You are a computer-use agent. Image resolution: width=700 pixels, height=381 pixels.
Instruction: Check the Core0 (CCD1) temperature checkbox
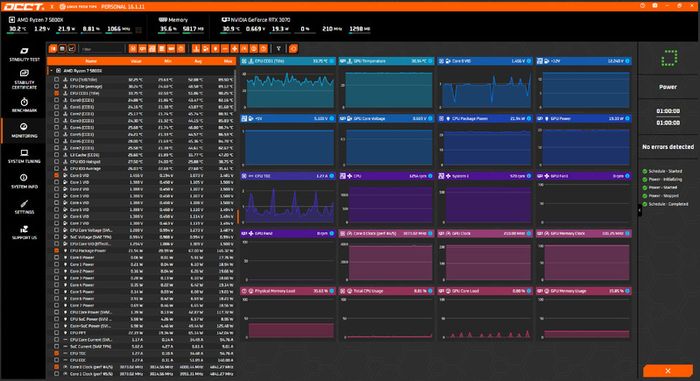click(56, 100)
